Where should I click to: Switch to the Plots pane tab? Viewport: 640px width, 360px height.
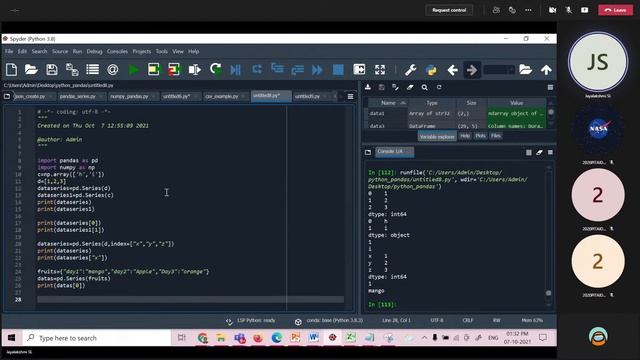pyautogui.click(x=480, y=136)
